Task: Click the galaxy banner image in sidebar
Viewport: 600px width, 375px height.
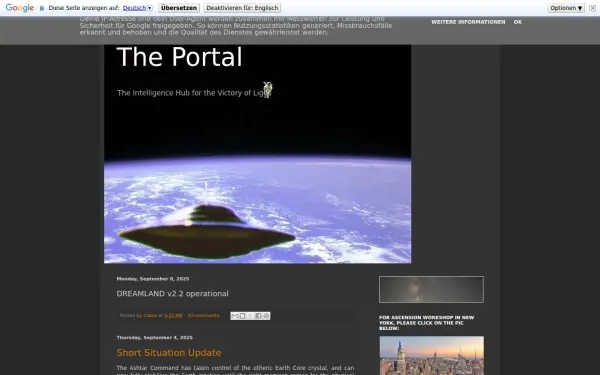Action: pyautogui.click(x=431, y=290)
